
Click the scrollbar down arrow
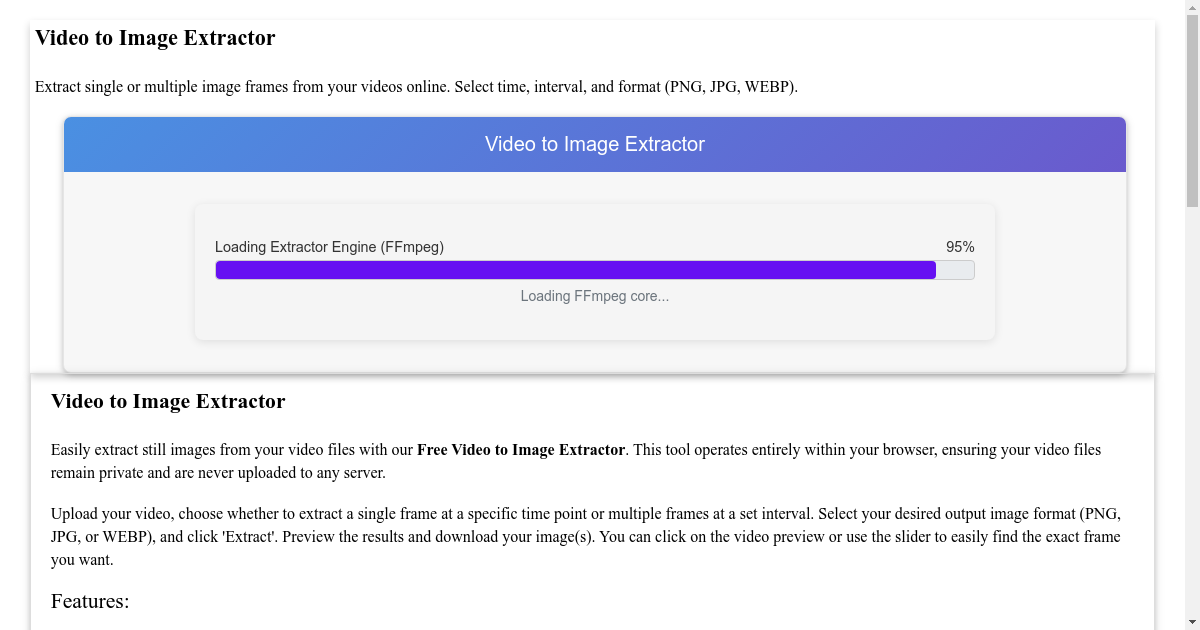click(x=1193, y=622)
